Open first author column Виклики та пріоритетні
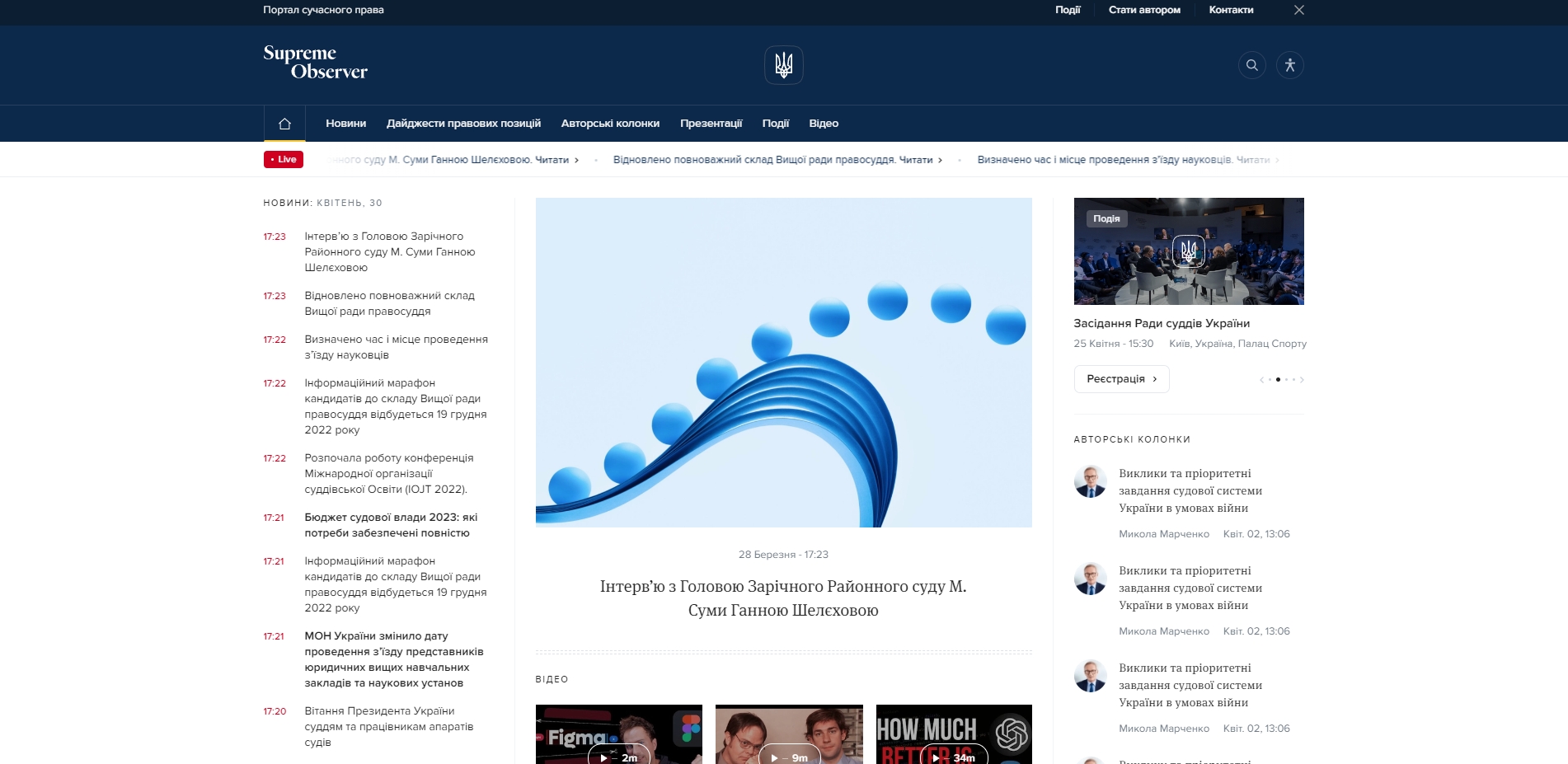The width and height of the screenshot is (1568, 764). tap(1190, 490)
